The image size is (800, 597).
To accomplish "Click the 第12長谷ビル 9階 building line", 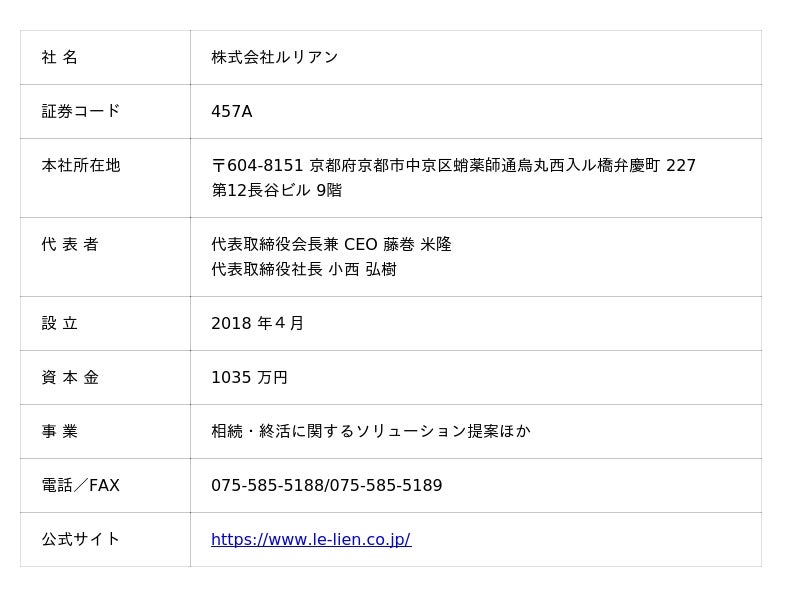I will 276,190.
